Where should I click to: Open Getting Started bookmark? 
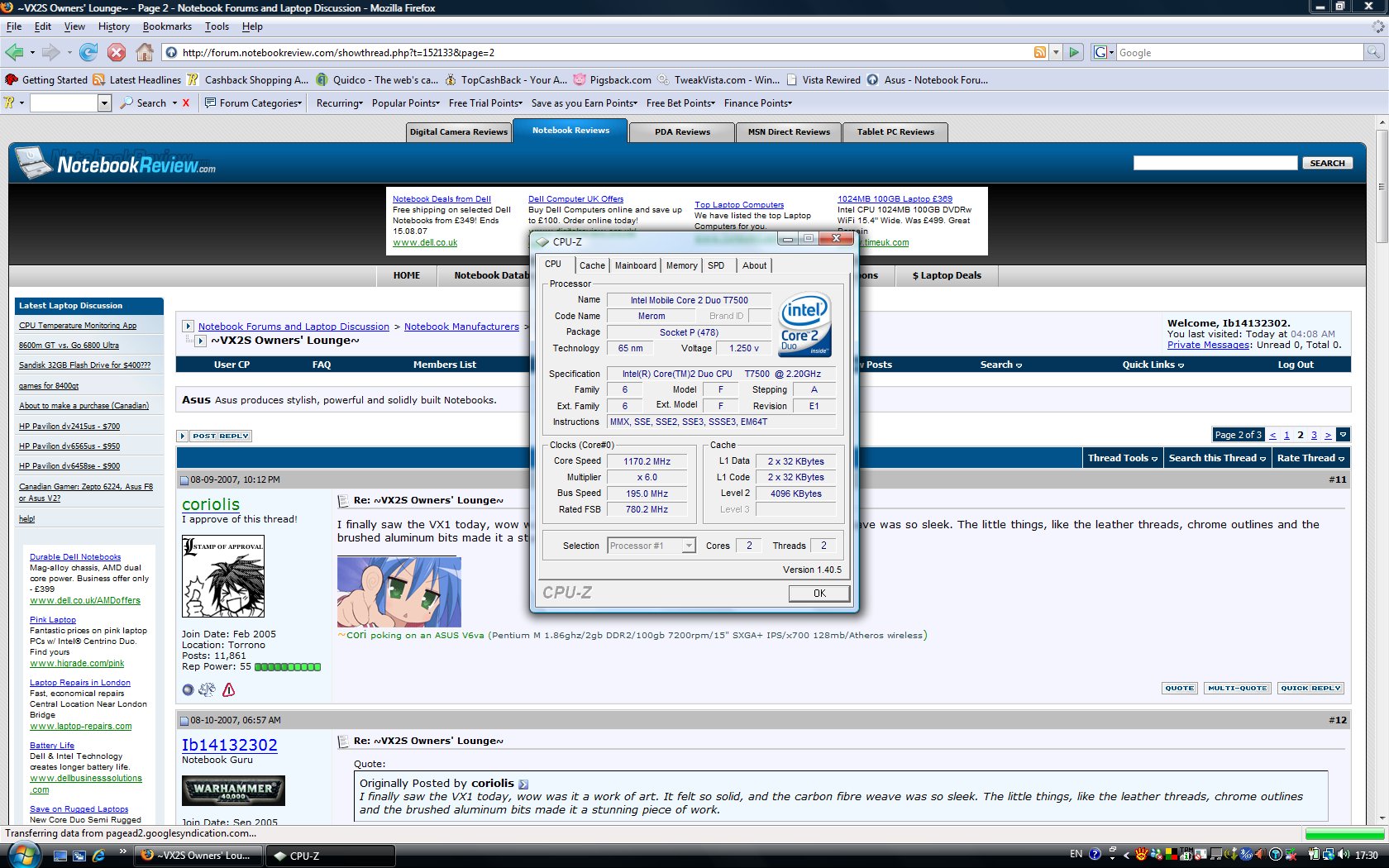(46, 80)
